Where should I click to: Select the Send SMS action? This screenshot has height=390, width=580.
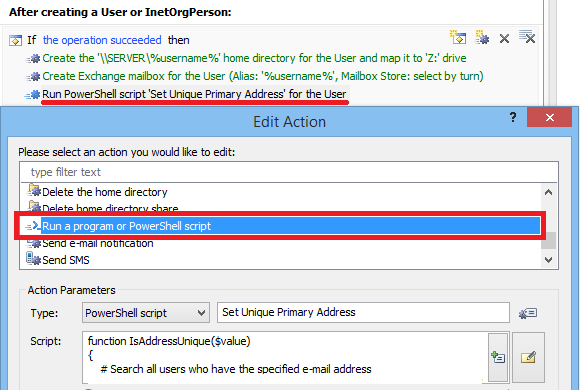(65, 260)
